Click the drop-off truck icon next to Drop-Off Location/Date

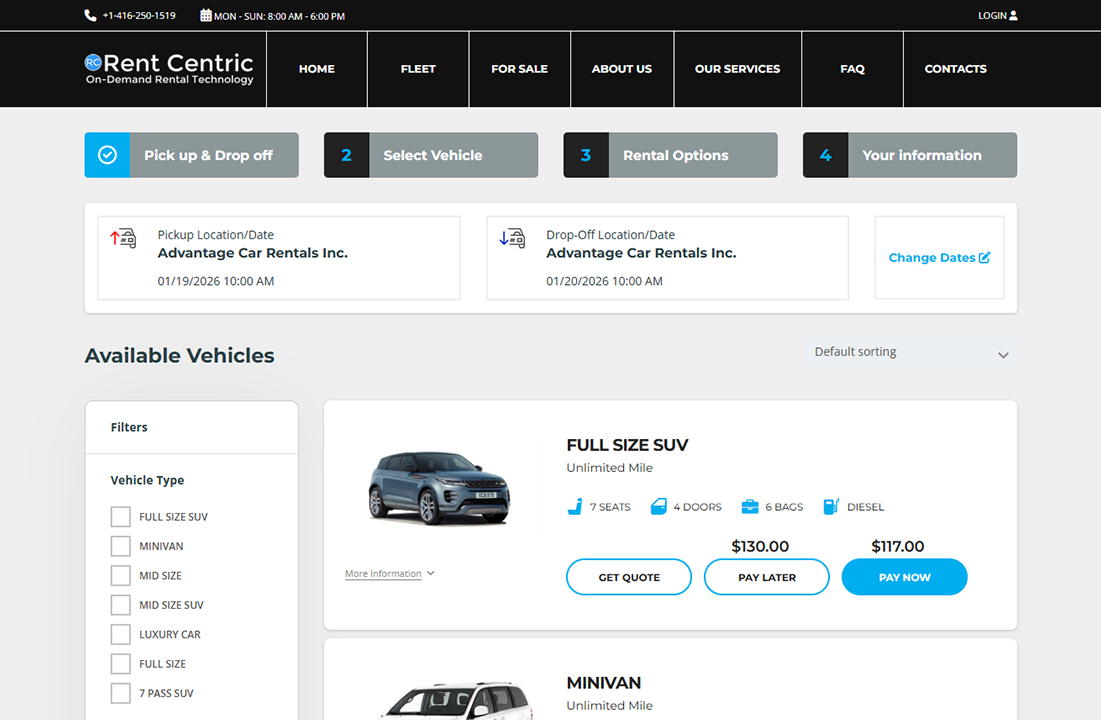pyautogui.click(x=512, y=238)
